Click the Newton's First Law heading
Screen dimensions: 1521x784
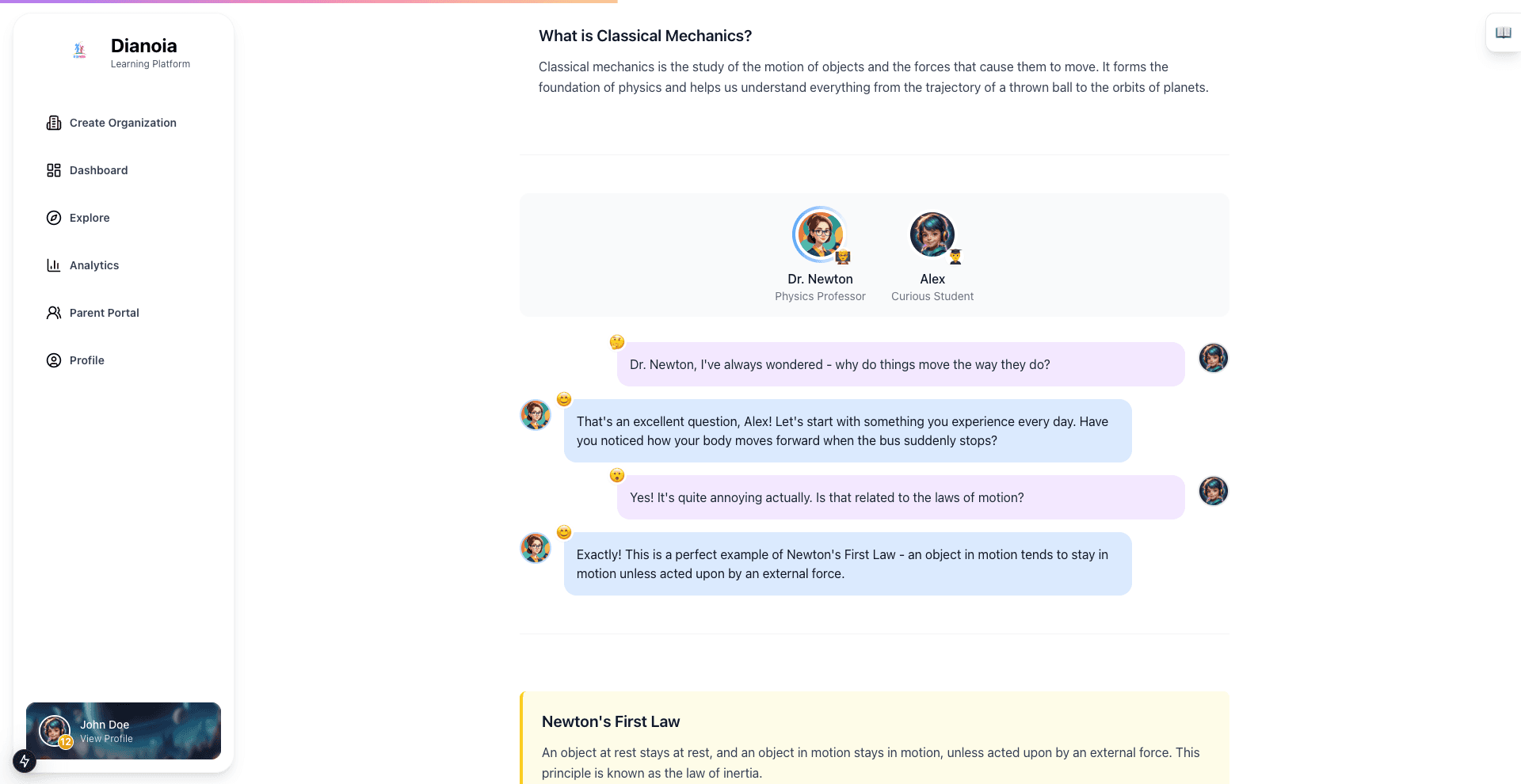pos(611,721)
